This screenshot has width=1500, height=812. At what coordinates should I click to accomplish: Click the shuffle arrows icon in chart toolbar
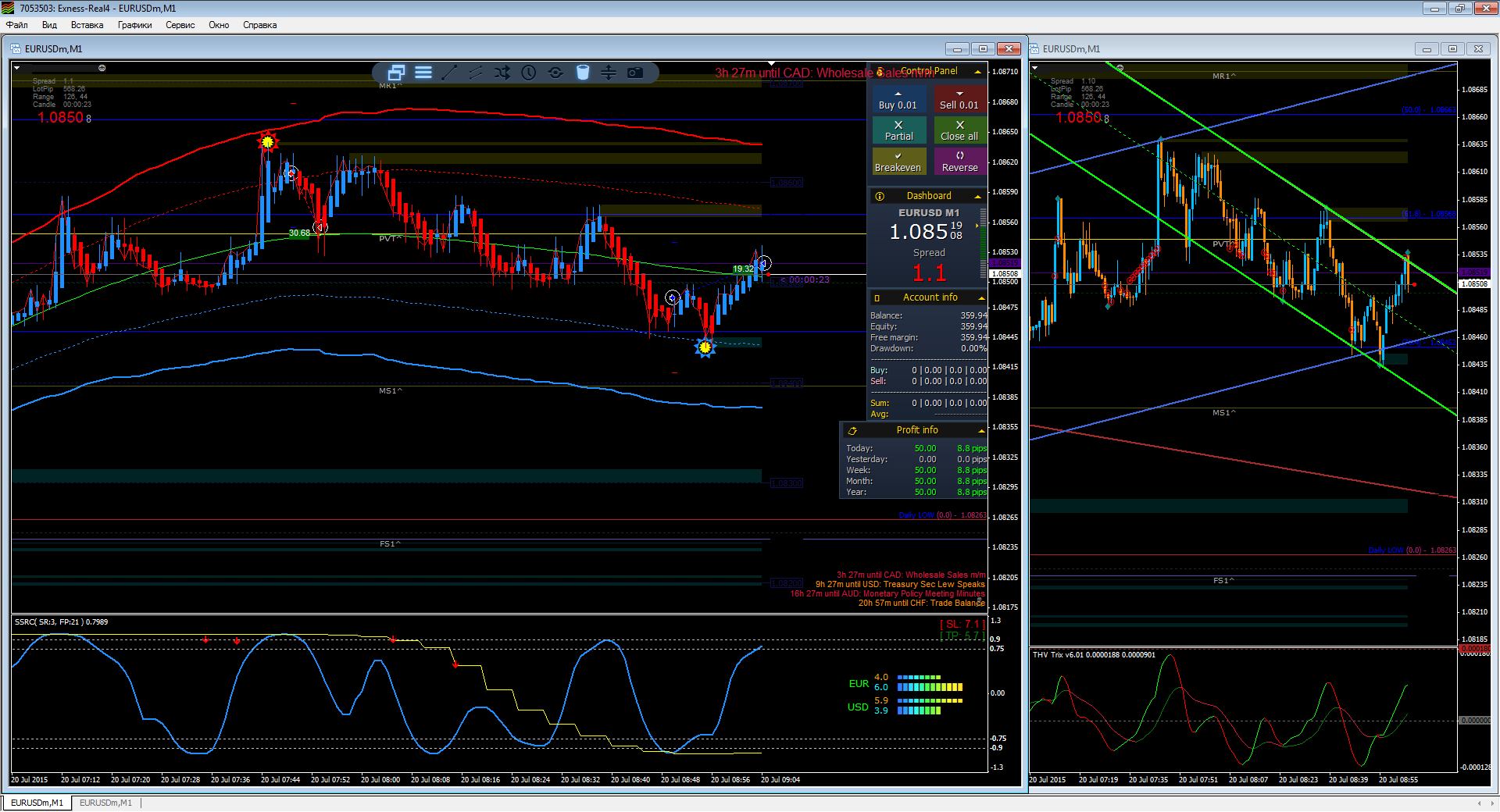502,73
